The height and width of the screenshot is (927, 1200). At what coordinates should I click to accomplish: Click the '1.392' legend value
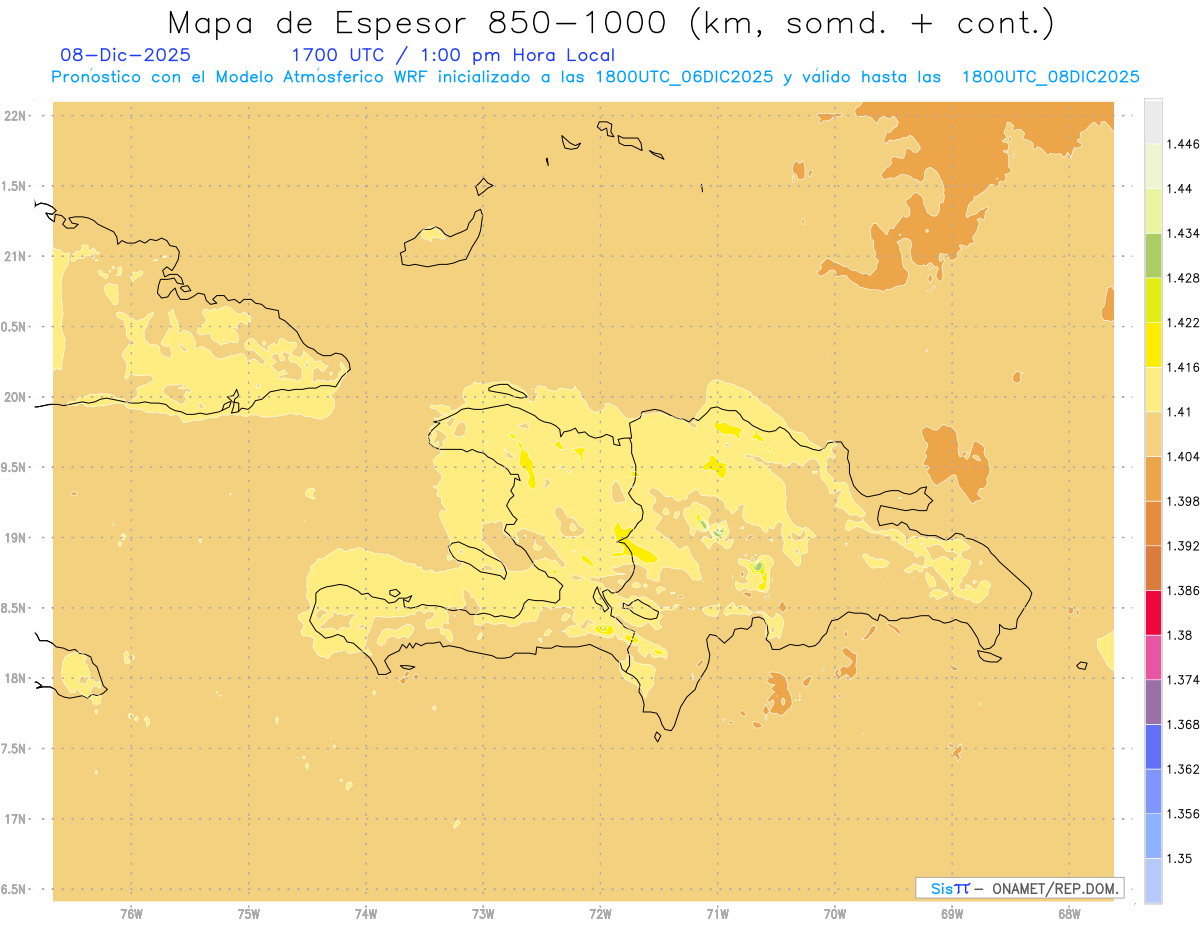[x=1183, y=546]
